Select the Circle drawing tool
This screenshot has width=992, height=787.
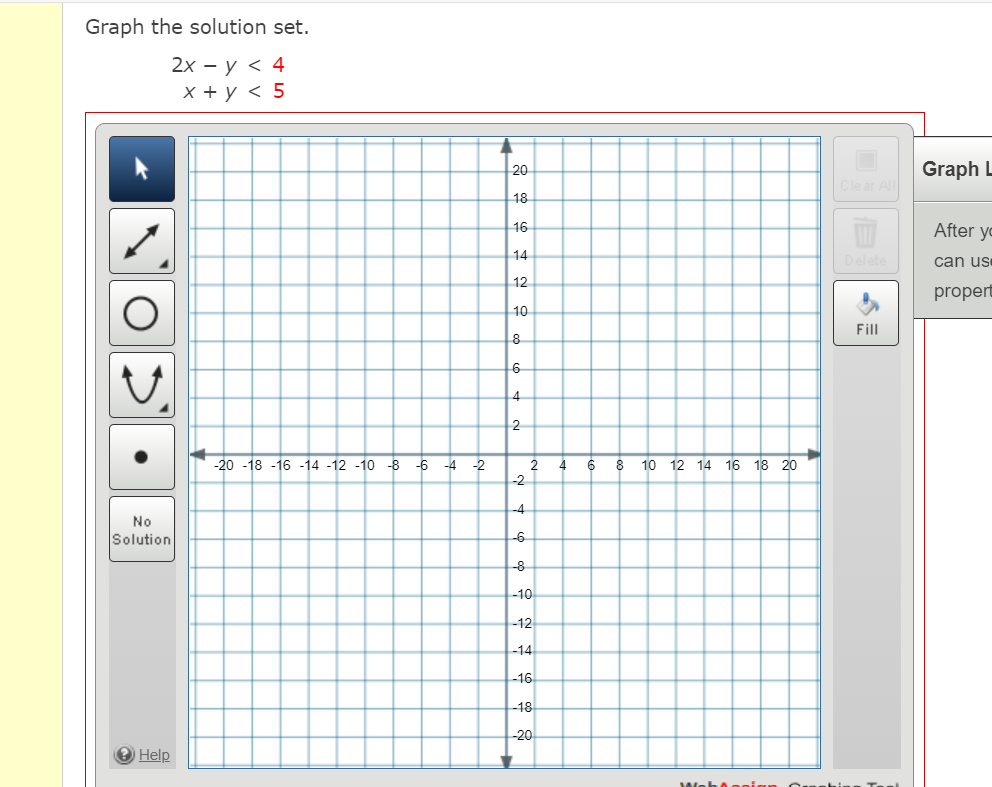click(x=141, y=312)
